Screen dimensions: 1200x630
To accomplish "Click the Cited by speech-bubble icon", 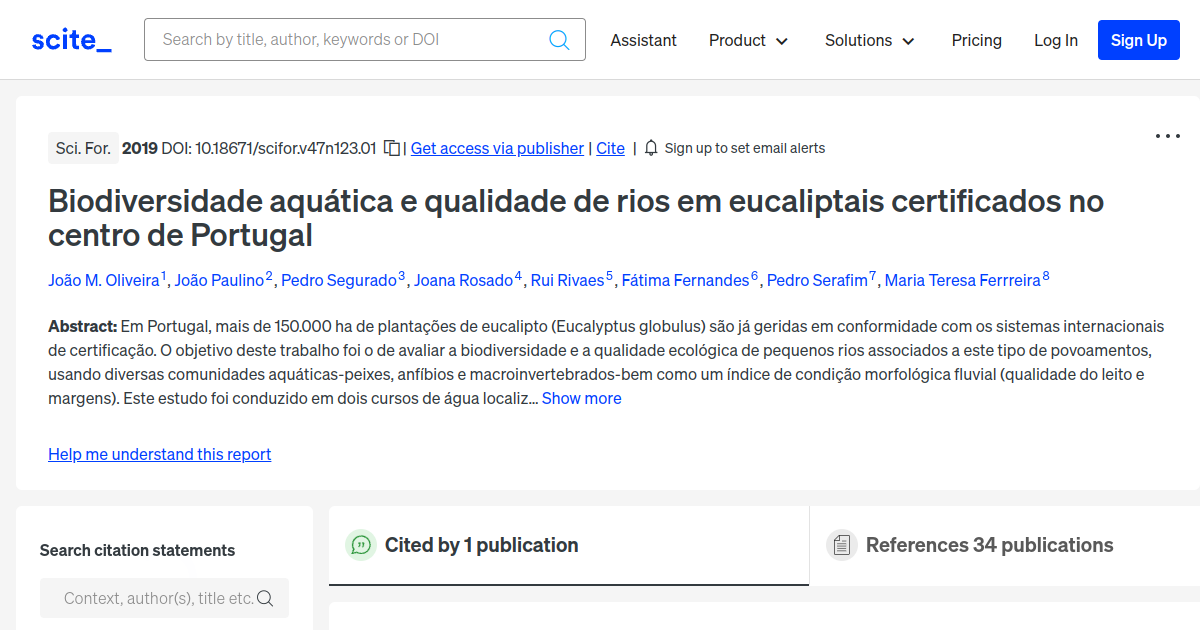I will tap(360, 545).
